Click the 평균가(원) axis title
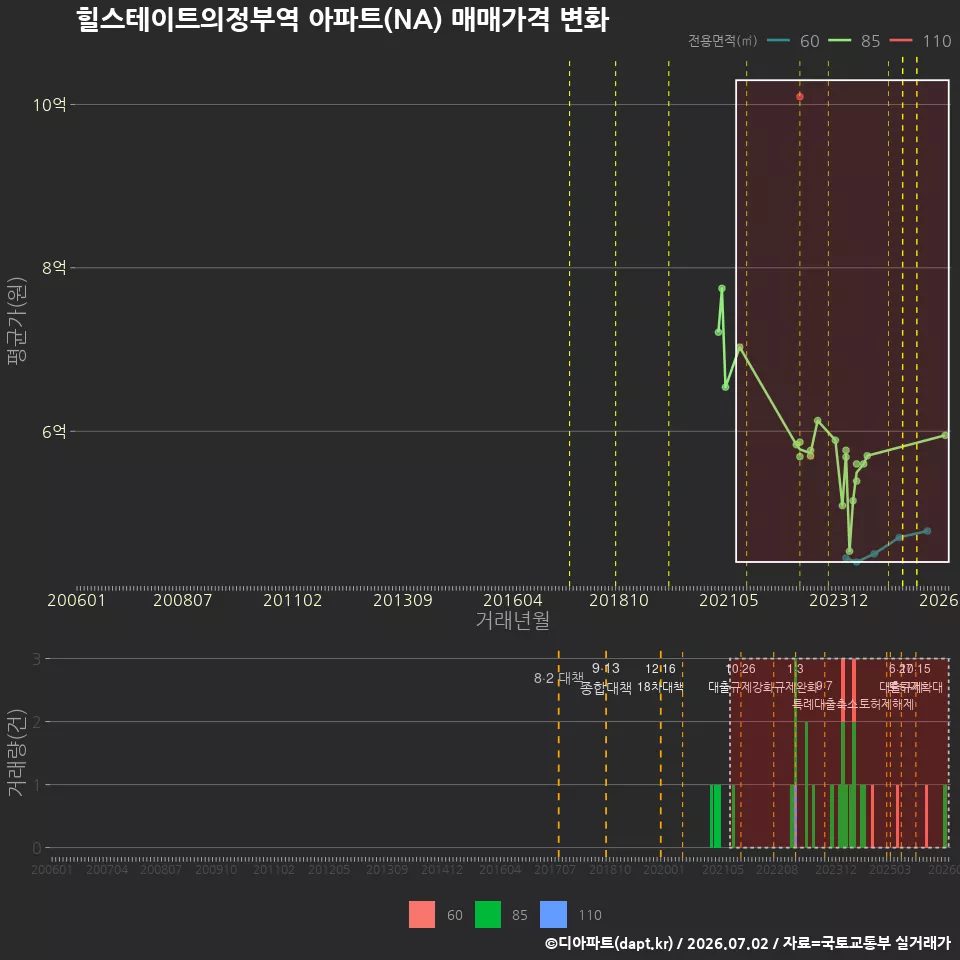The height and width of the screenshot is (960, 960). pos(16,321)
